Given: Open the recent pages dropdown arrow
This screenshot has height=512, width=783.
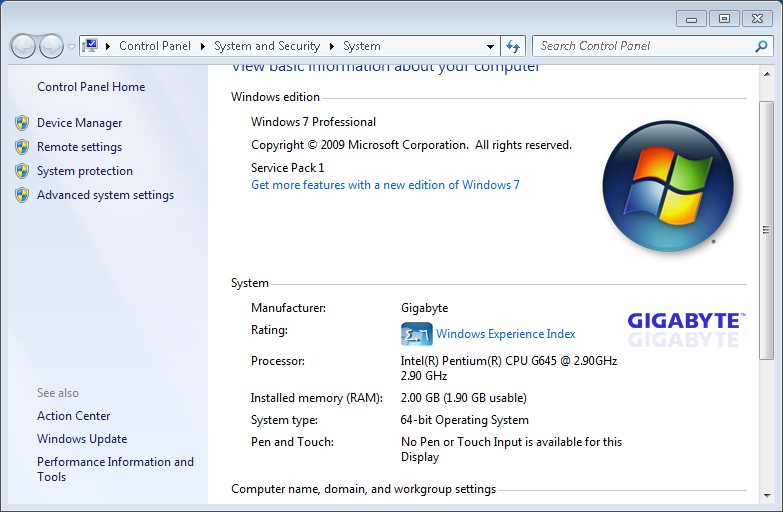Looking at the screenshot, I should (71, 46).
